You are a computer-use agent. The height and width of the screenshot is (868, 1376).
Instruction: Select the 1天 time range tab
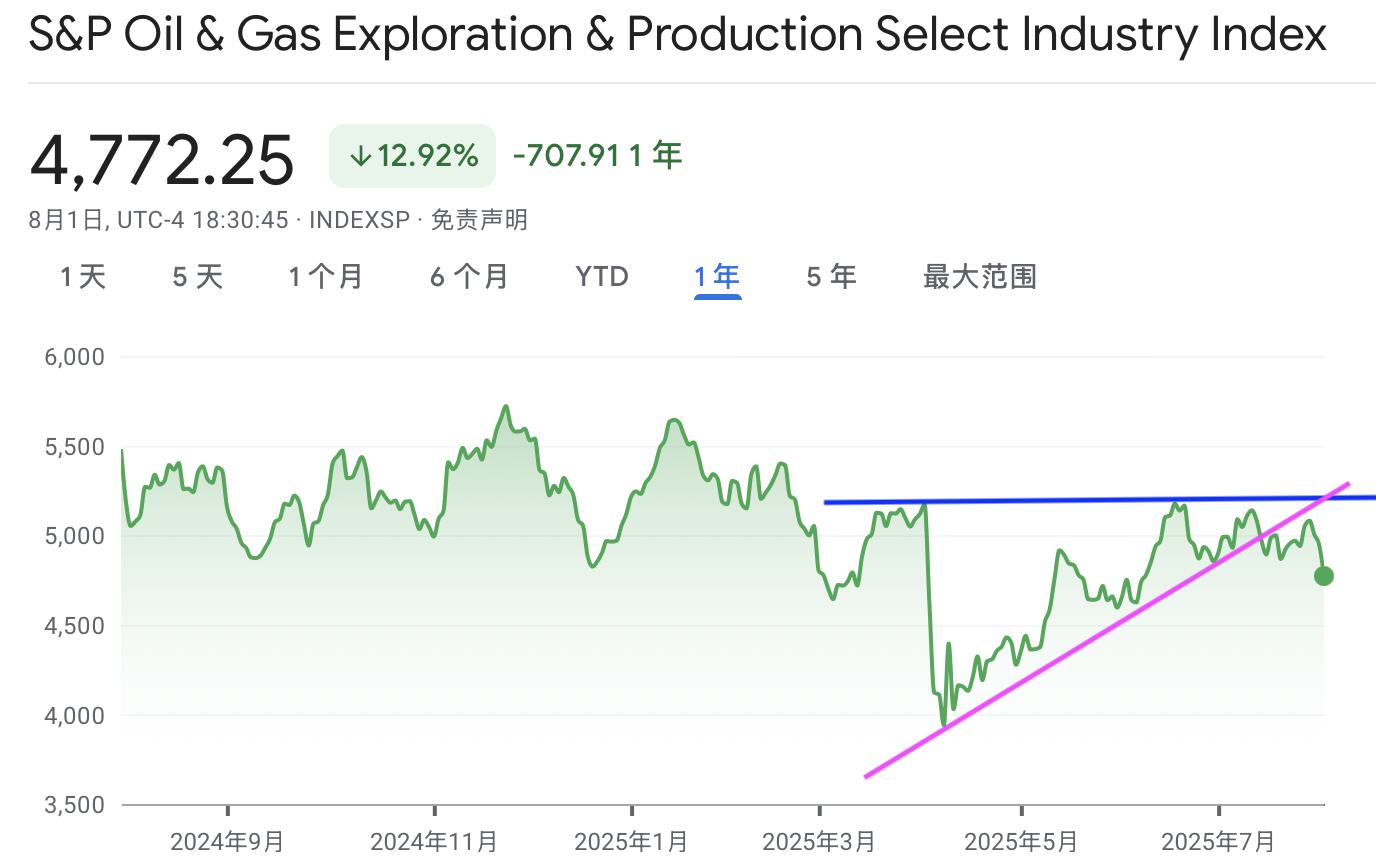coord(83,277)
